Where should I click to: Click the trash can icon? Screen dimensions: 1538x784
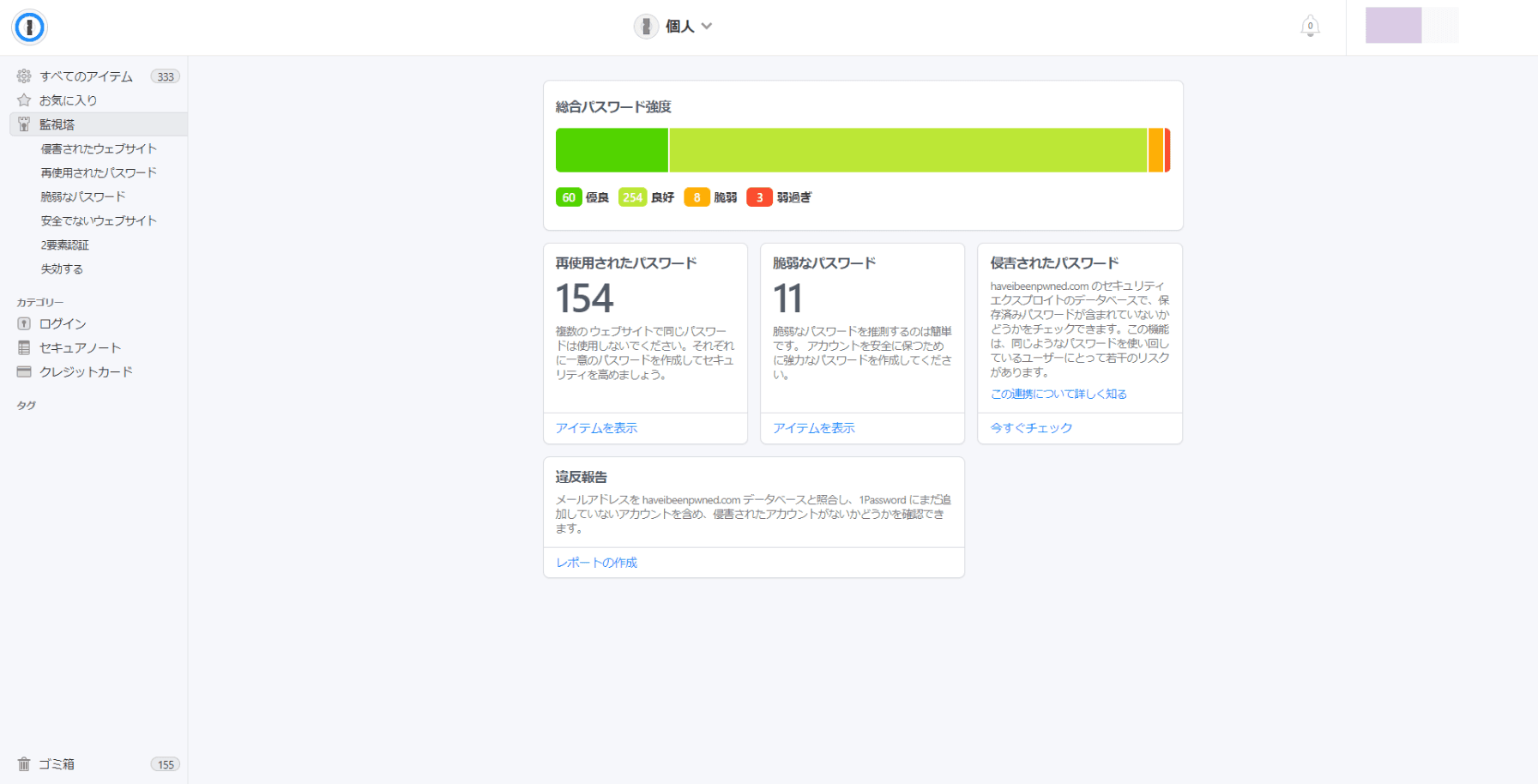24,764
